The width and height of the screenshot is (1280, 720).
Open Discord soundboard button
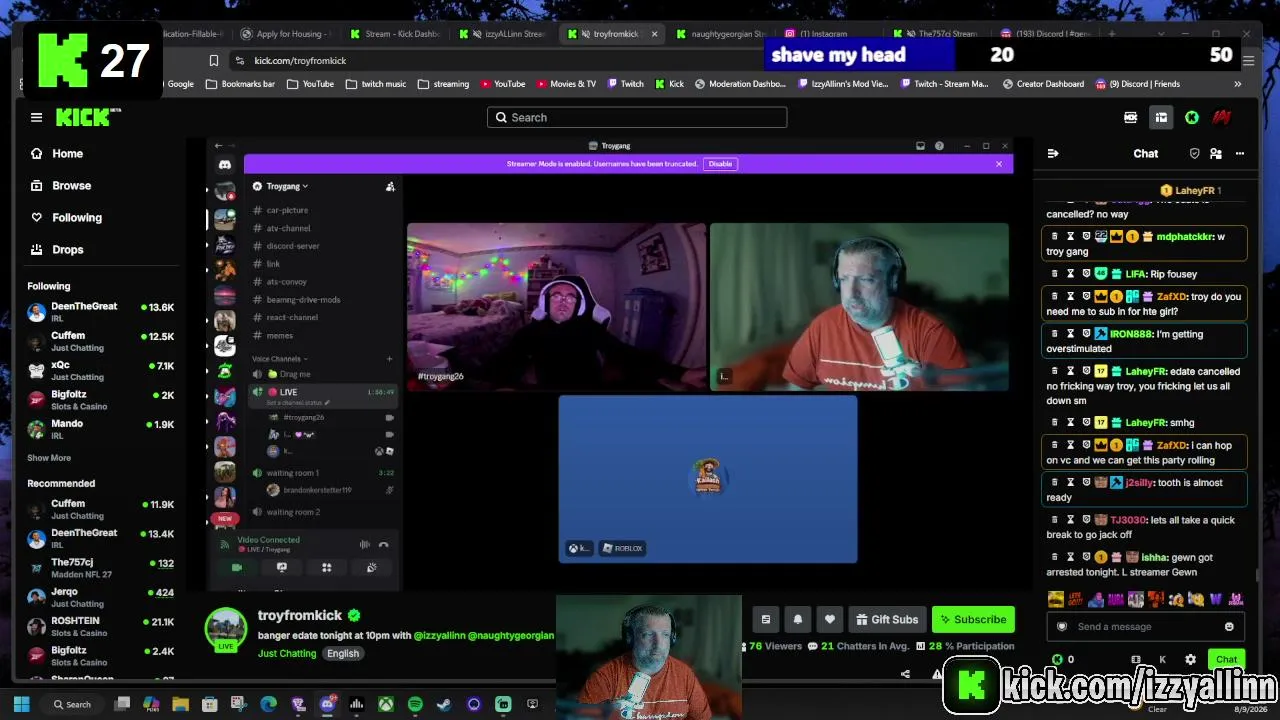tap(371, 567)
